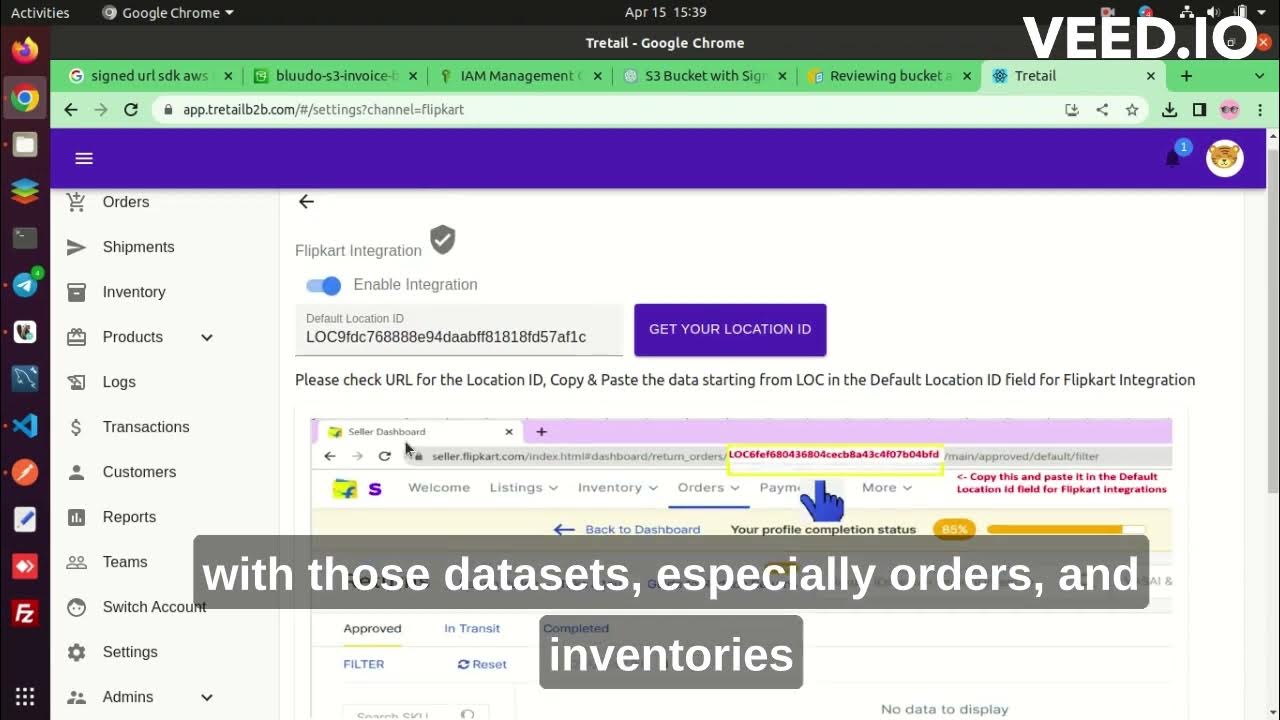Click the Orders cart icon in the sidebar
Image resolution: width=1280 pixels, height=720 pixels.
(76, 202)
